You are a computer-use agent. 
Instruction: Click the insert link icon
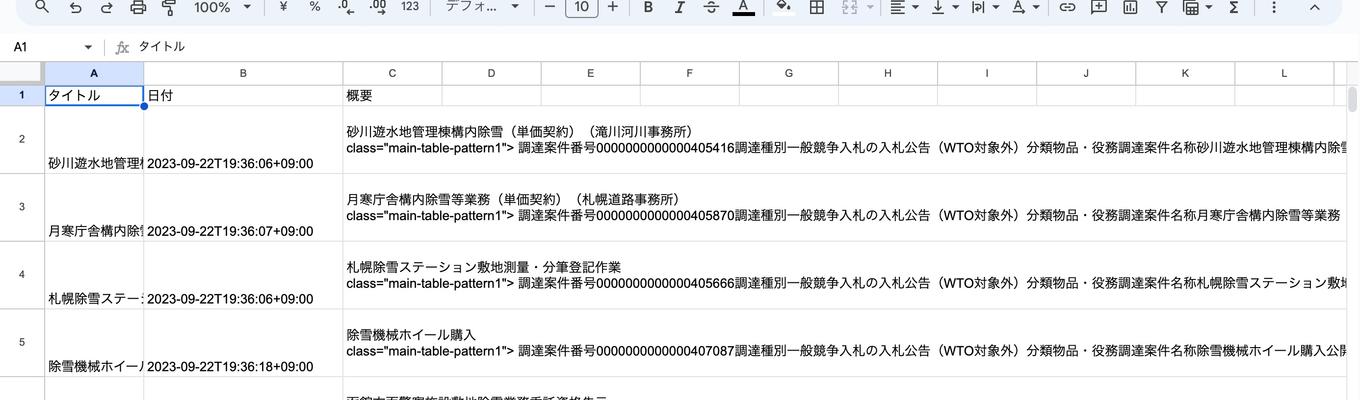pyautogui.click(x=1067, y=7)
